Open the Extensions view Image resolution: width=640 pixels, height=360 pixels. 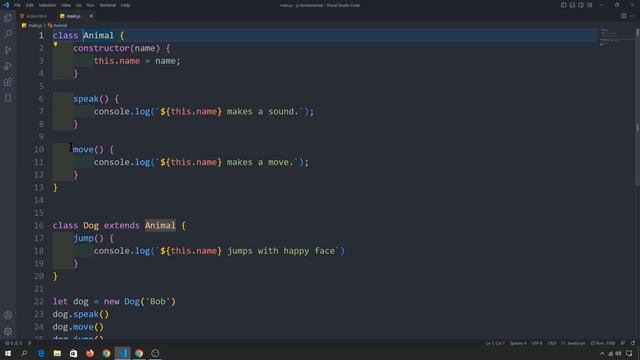coord(8,82)
